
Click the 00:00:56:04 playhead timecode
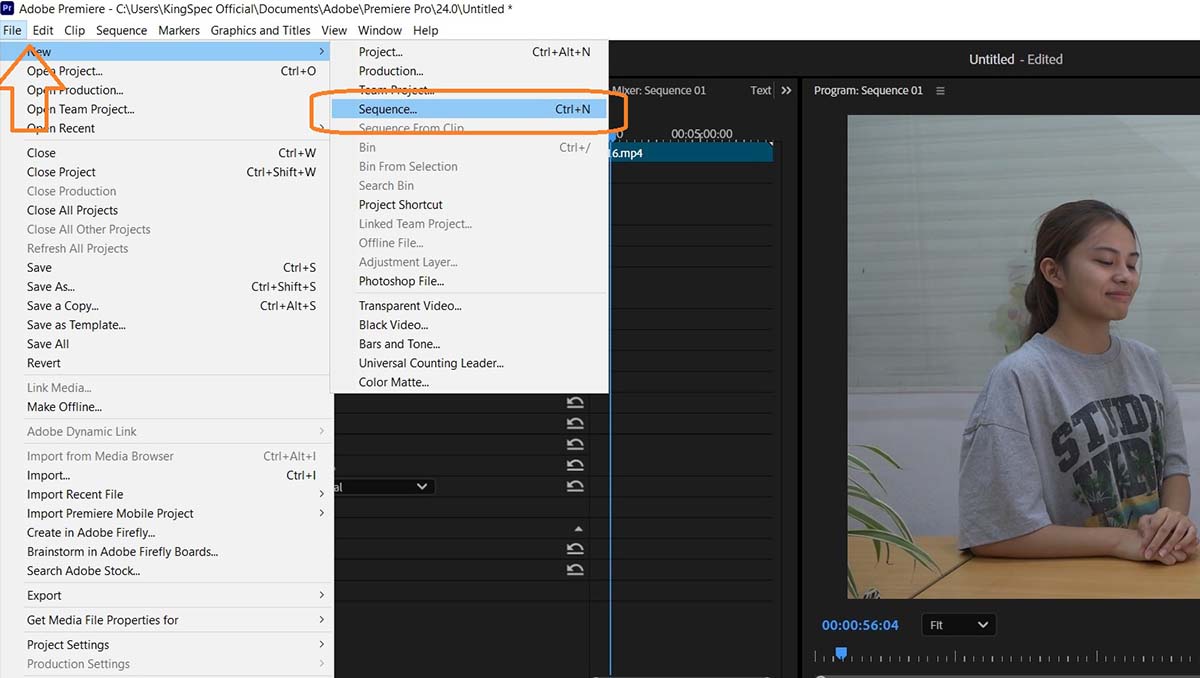[x=860, y=625]
